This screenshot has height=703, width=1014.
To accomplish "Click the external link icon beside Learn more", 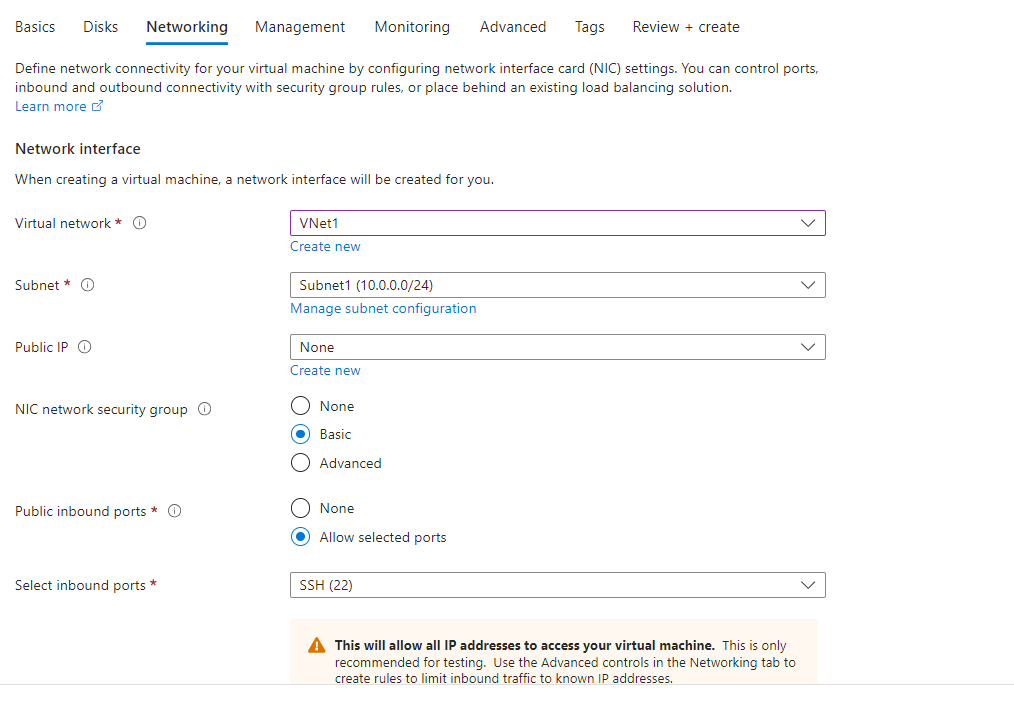I will click(x=97, y=105).
